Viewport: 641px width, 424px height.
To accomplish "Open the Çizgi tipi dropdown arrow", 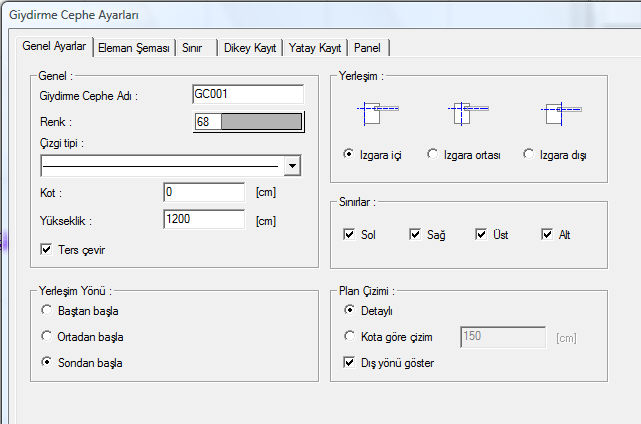I will (x=292, y=166).
